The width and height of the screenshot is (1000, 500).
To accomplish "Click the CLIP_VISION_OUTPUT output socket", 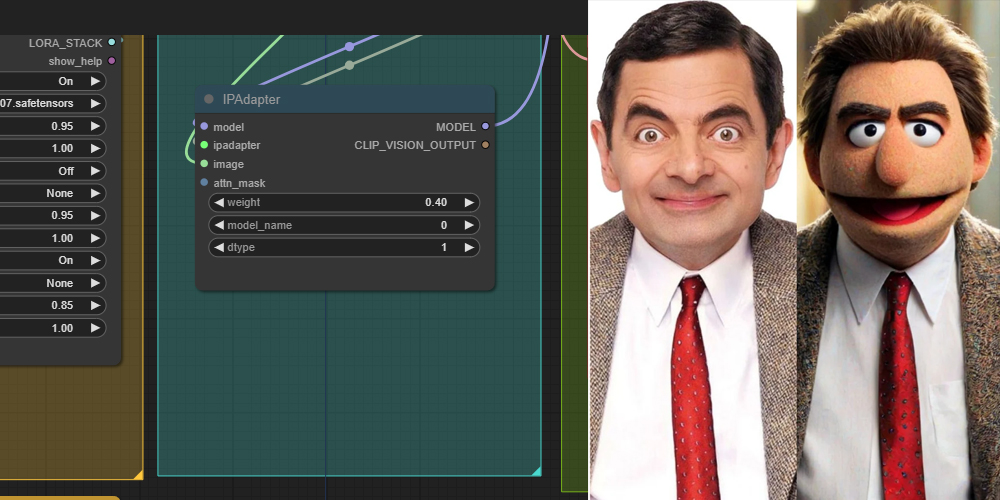I will click(485, 145).
